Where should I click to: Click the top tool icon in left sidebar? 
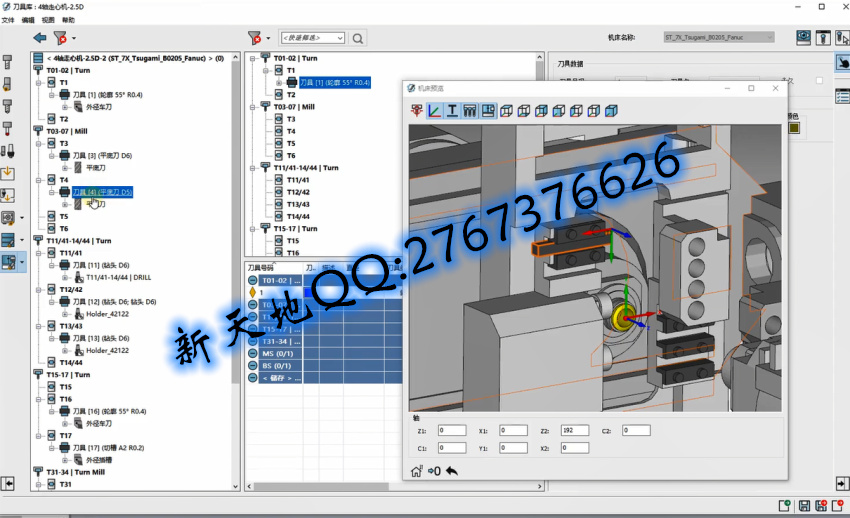coord(9,63)
